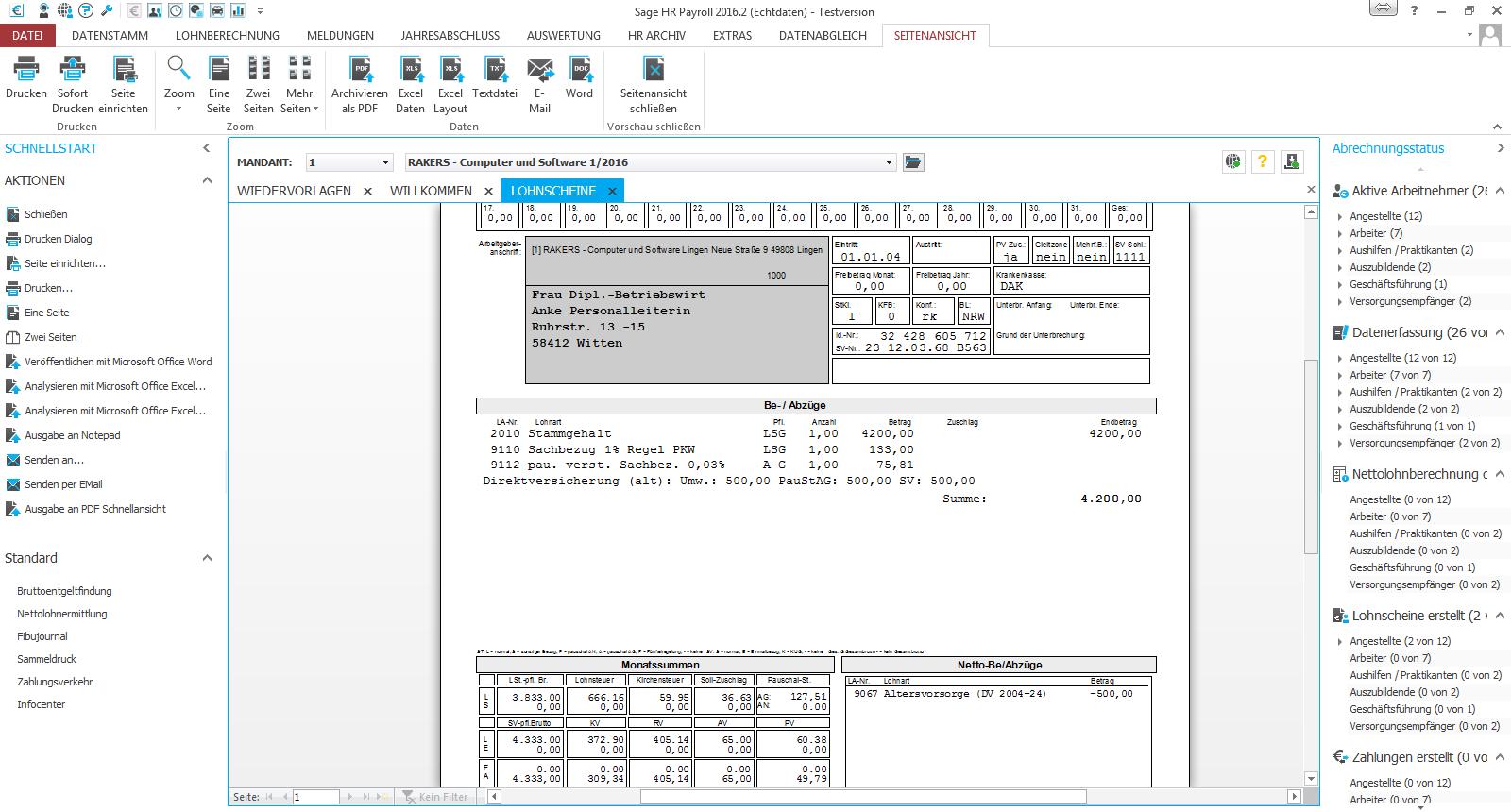The image size is (1511, 812).
Task: Close the LOHNSCHEINE tab
Action: click(x=612, y=192)
